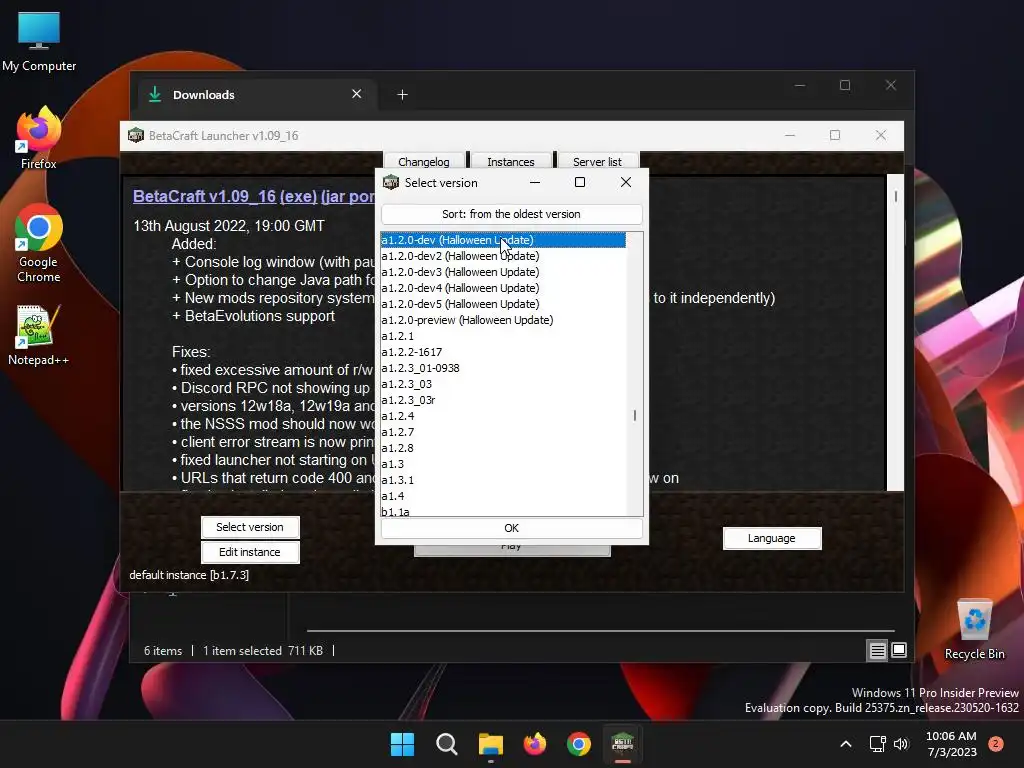This screenshot has width=1024, height=768.
Task: Select version a1.2.1 in the list
Action: (503, 336)
